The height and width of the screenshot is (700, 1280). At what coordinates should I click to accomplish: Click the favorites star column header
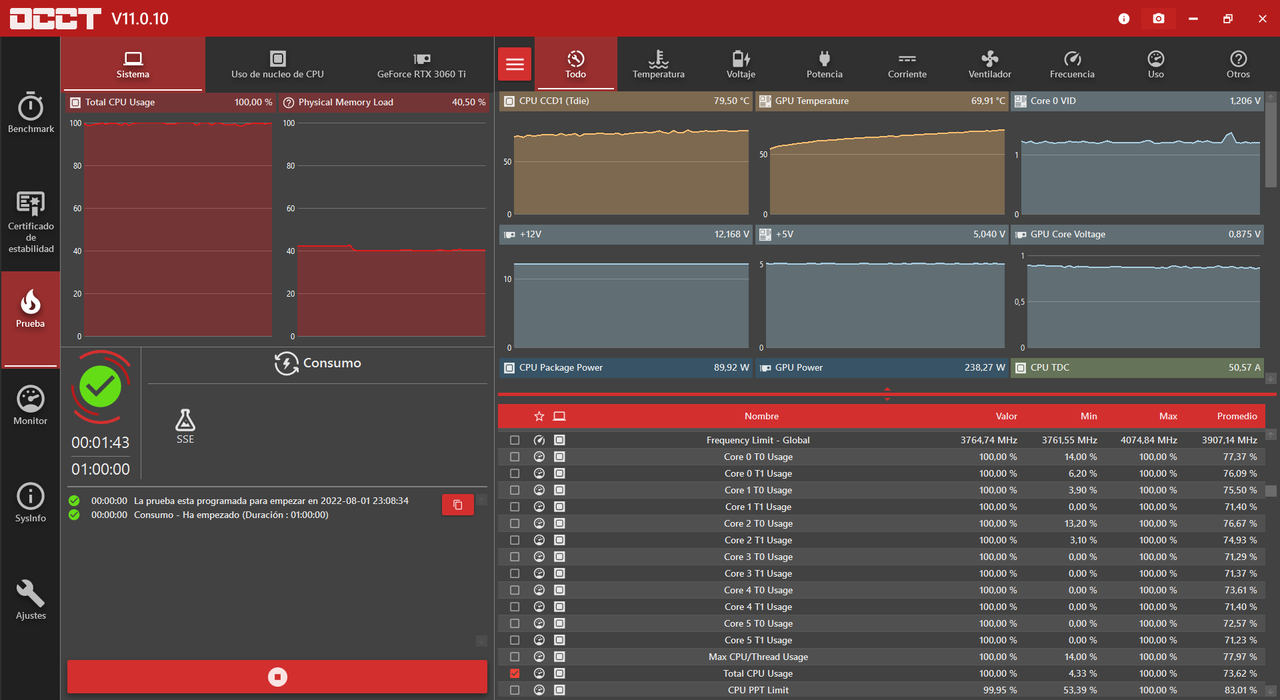(539, 416)
